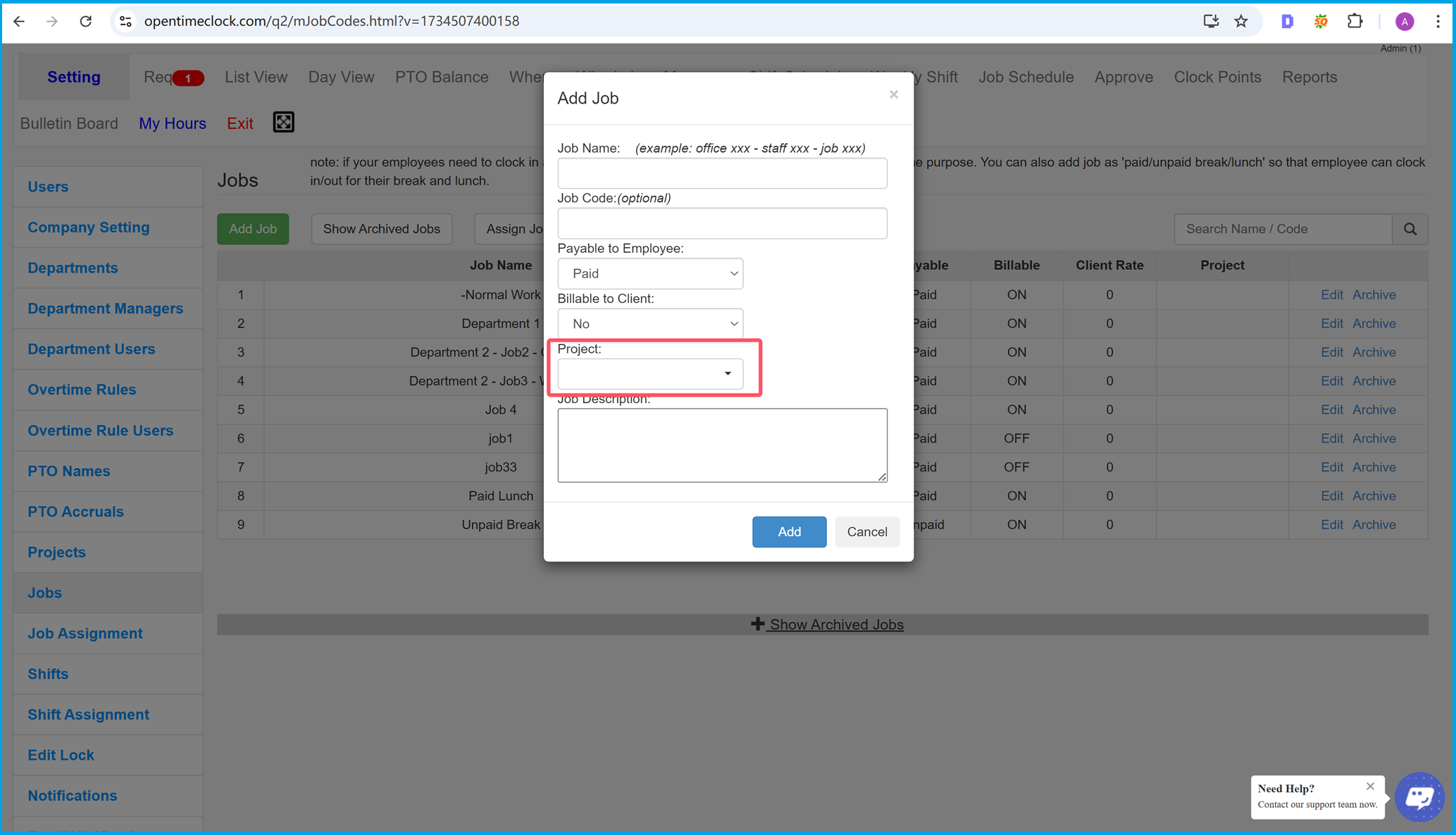The width and height of the screenshot is (1456, 835).
Task: Expand the Billable to Client dropdown
Action: (650, 323)
